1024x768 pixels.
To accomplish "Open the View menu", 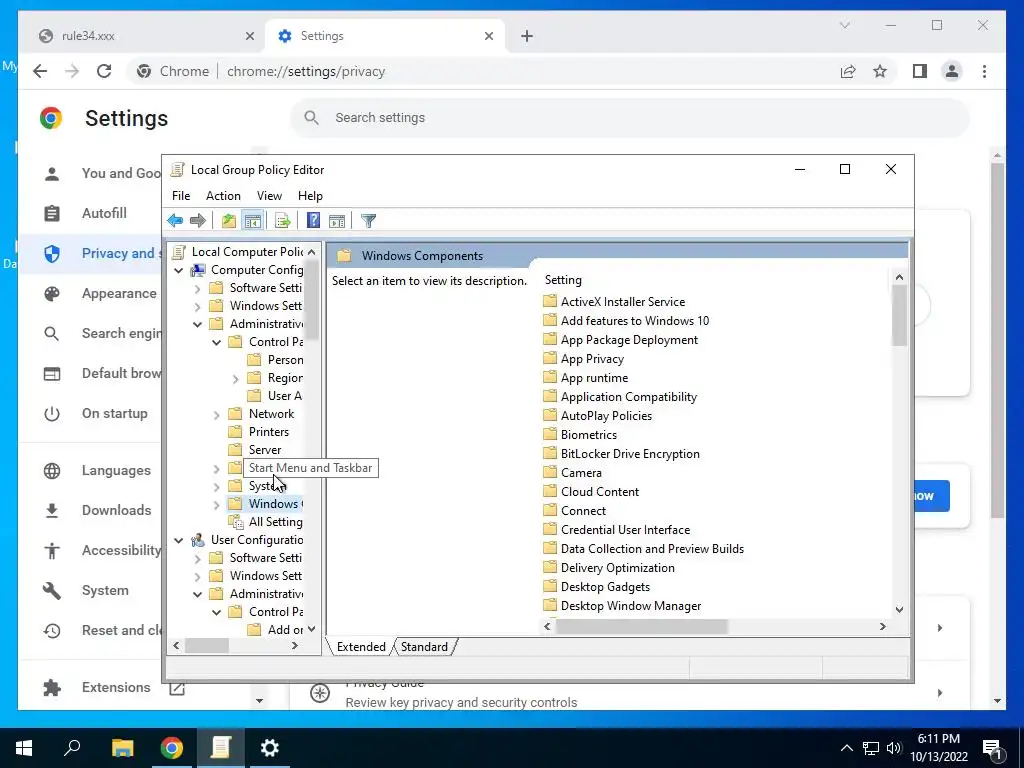I will [269, 196].
